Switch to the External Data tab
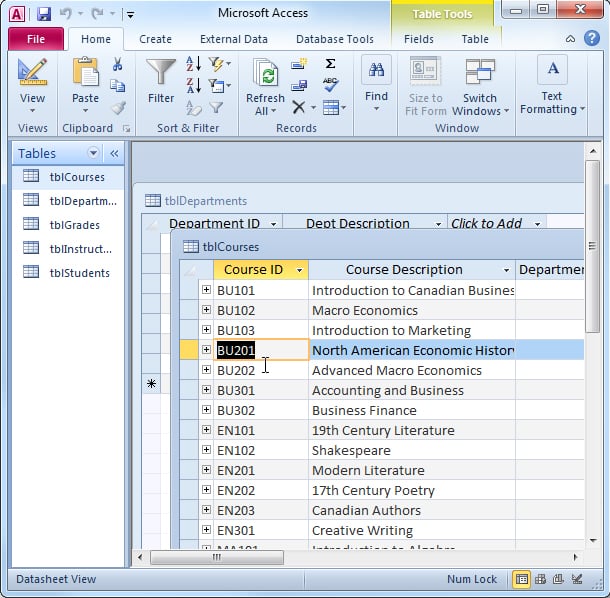 coord(234,39)
